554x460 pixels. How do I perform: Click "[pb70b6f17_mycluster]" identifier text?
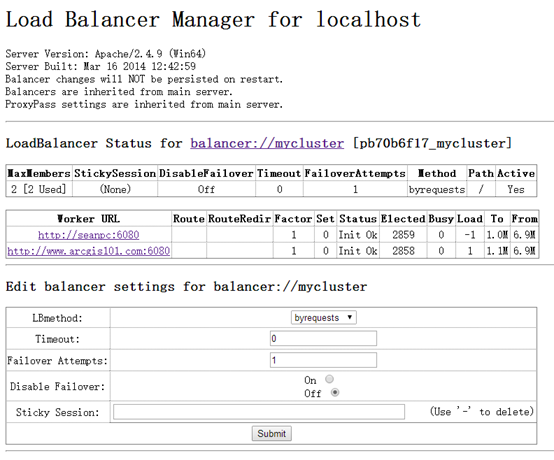click(x=432, y=143)
